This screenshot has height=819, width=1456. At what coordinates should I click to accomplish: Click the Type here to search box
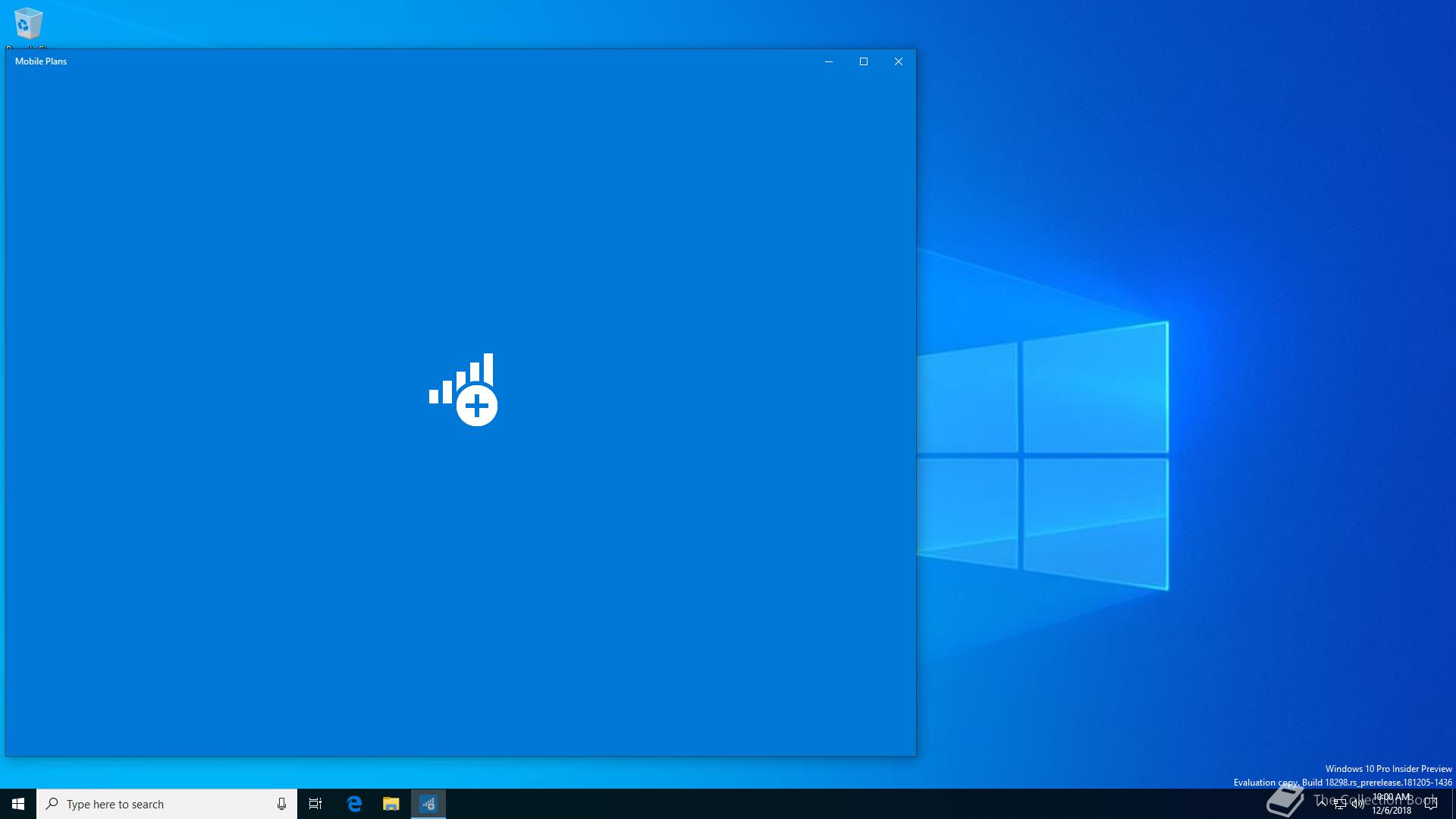(167, 804)
